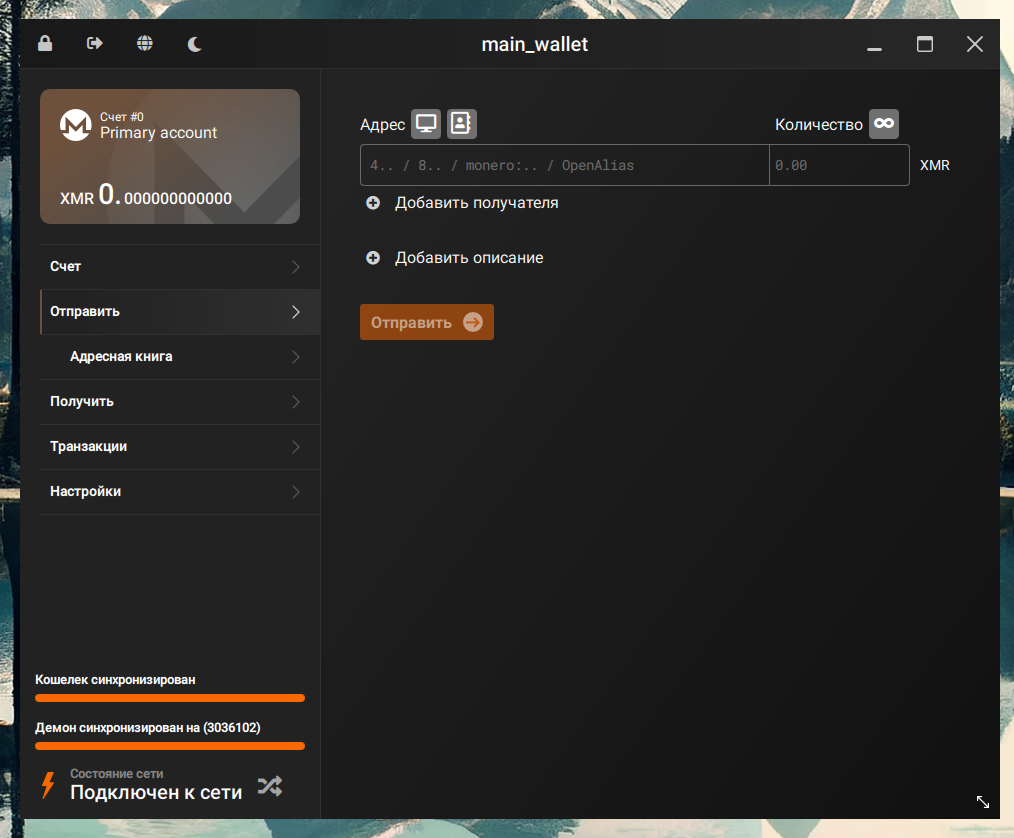Click the close wallet exit icon
1014x838 pixels.
point(95,44)
